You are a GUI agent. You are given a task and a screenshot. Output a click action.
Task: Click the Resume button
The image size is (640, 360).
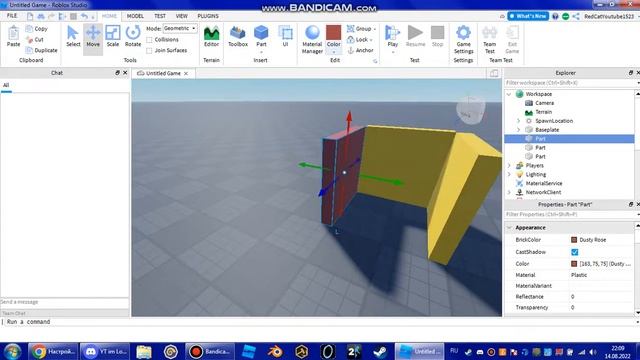pyautogui.click(x=416, y=36)
